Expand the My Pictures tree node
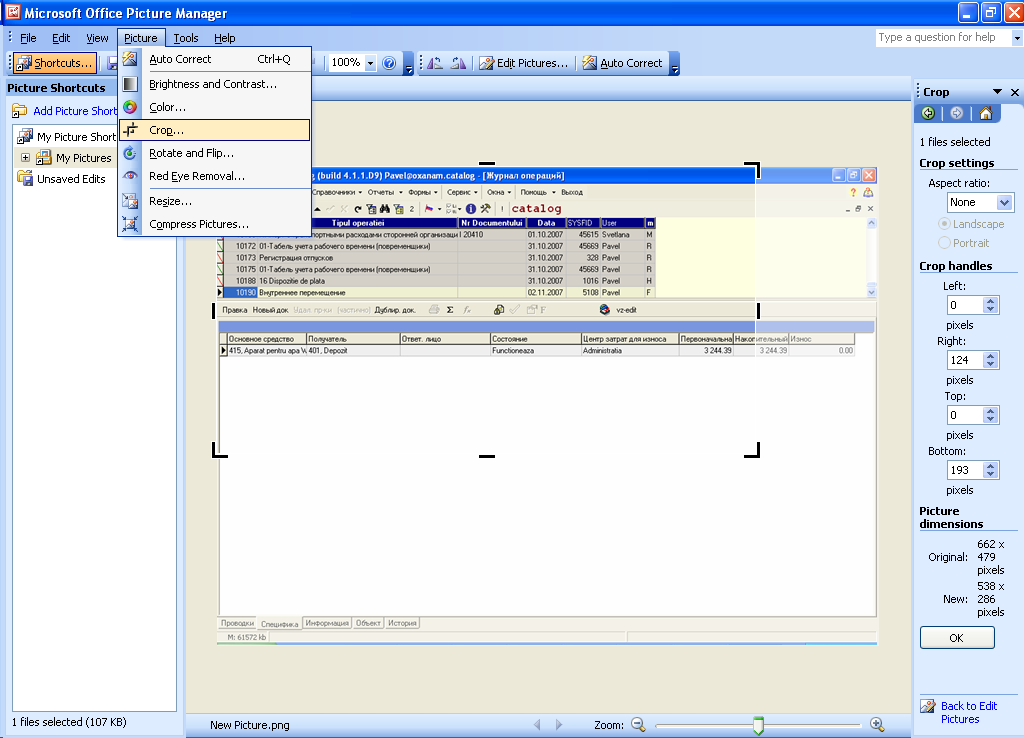This screenshot has width=1024, height=738. click(x=25, y=157)
